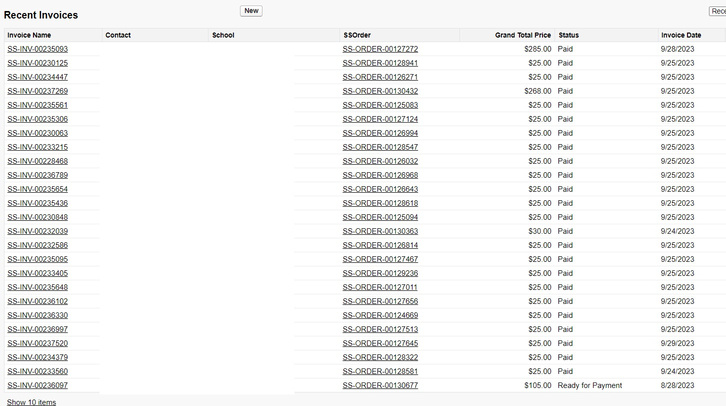This screenshot has height=406, width=726.
Task: Open order SS-ORDER-00128581
Action: 380,371
